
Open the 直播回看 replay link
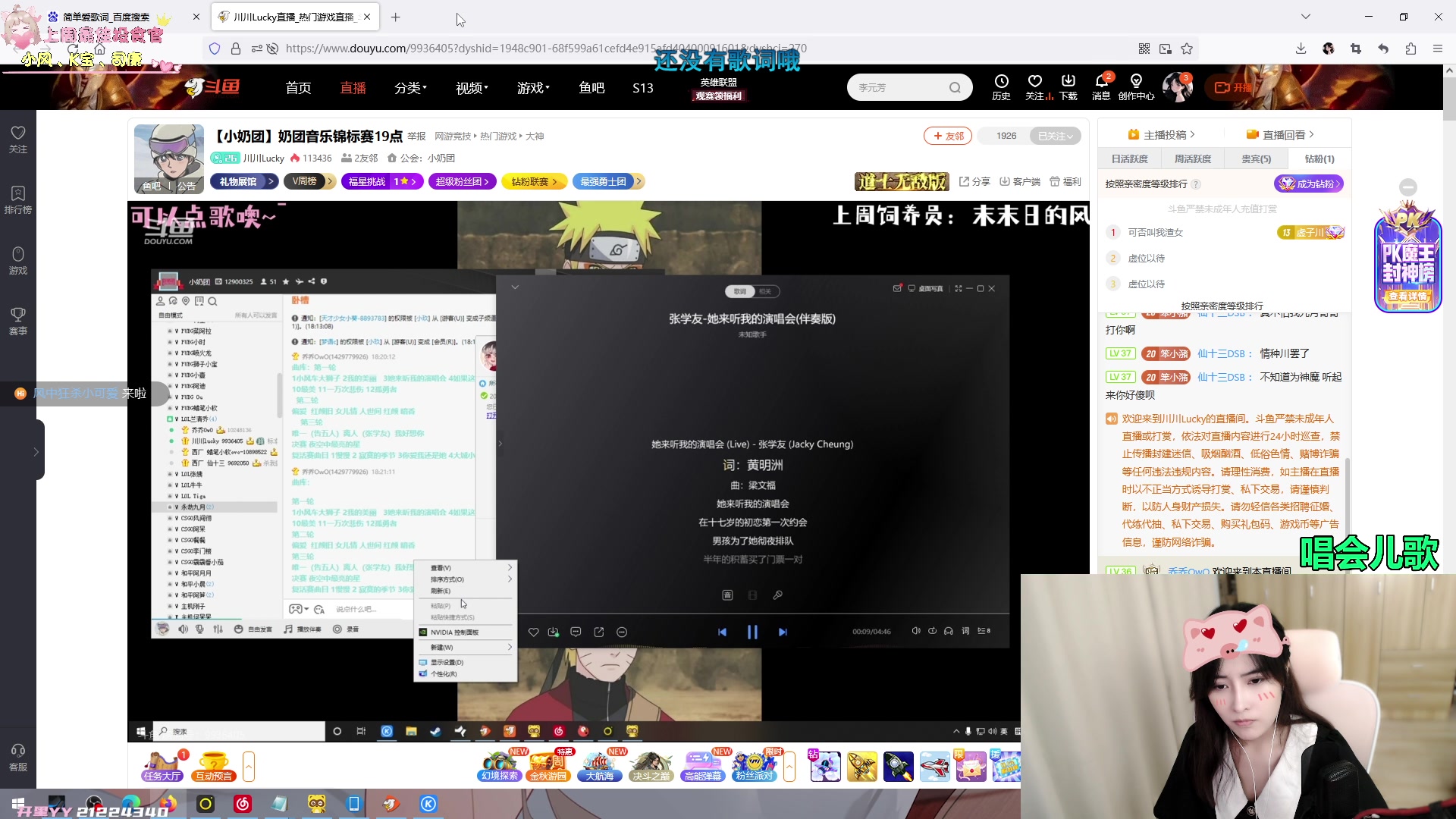pyautogui.click(x=1280, y=134)
